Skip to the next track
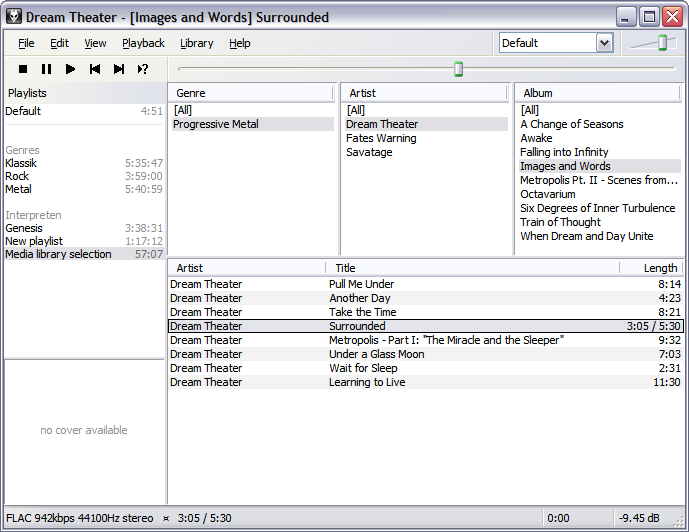This screenshot has width=689, height=532. point(119,69)
